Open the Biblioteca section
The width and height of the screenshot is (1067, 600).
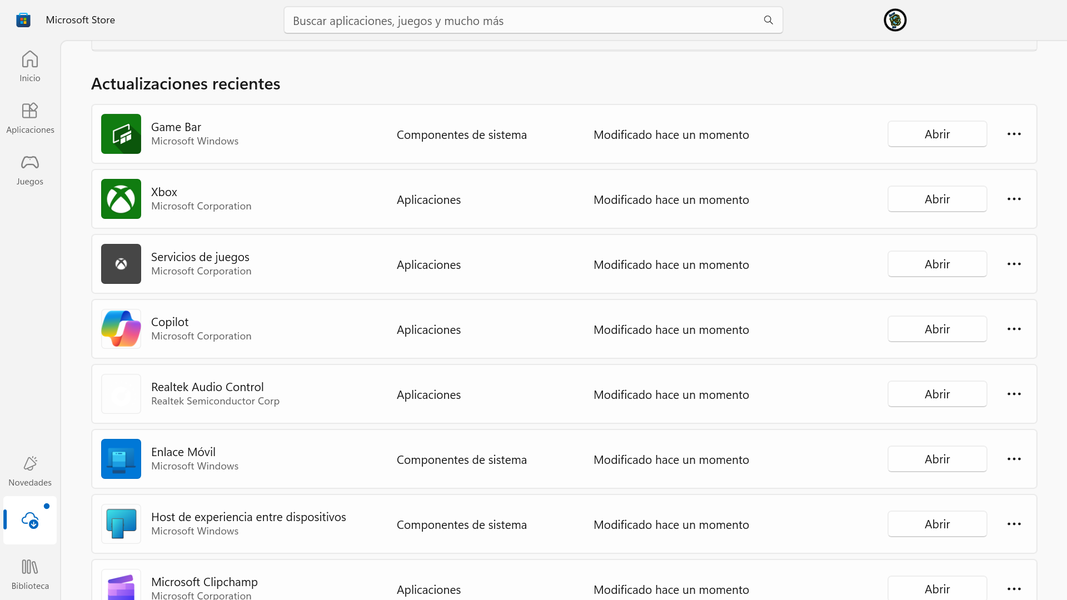click(30, 574)
